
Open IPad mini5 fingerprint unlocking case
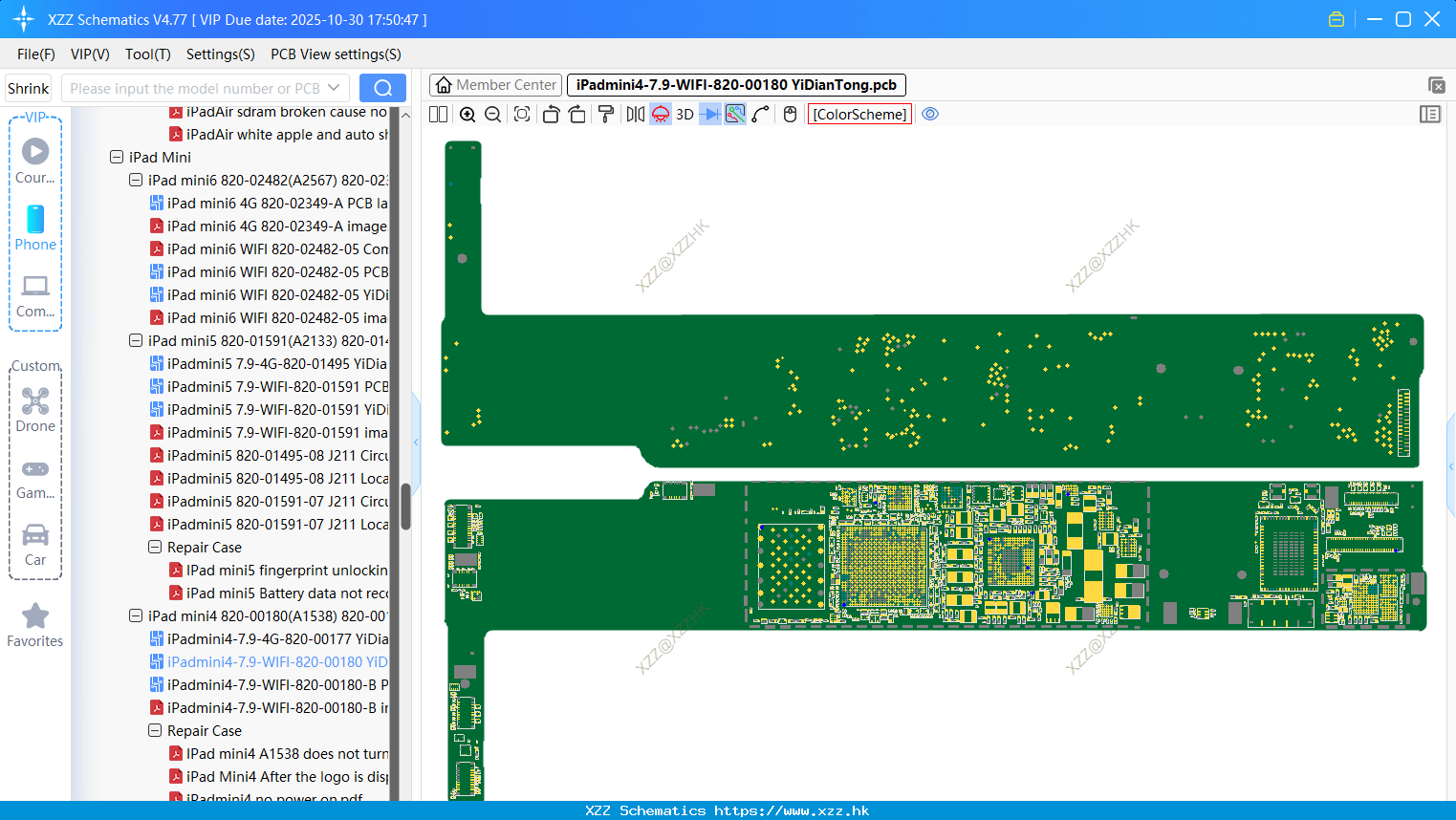[x=279, y=570]
